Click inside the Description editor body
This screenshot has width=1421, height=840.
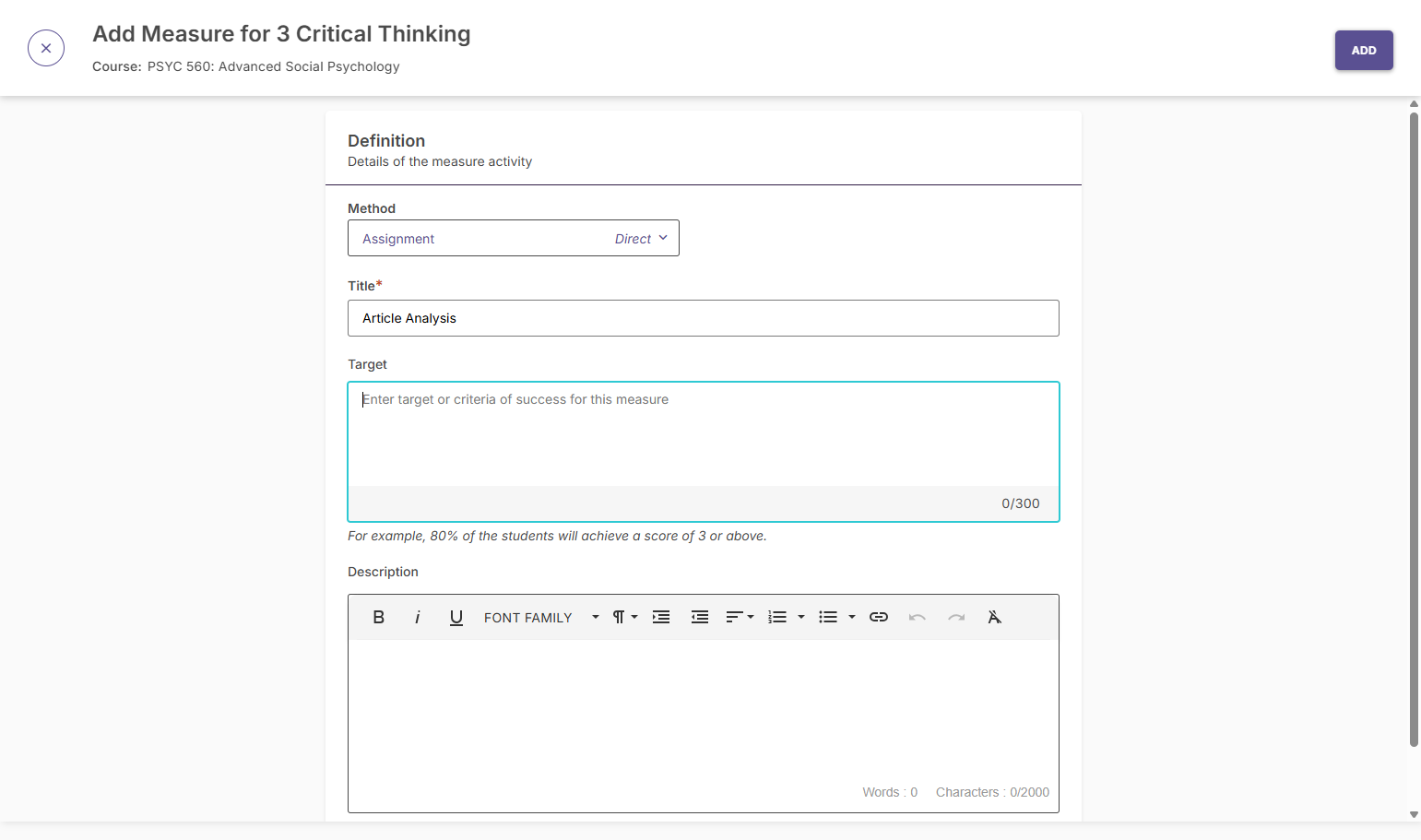coord(704,710)
